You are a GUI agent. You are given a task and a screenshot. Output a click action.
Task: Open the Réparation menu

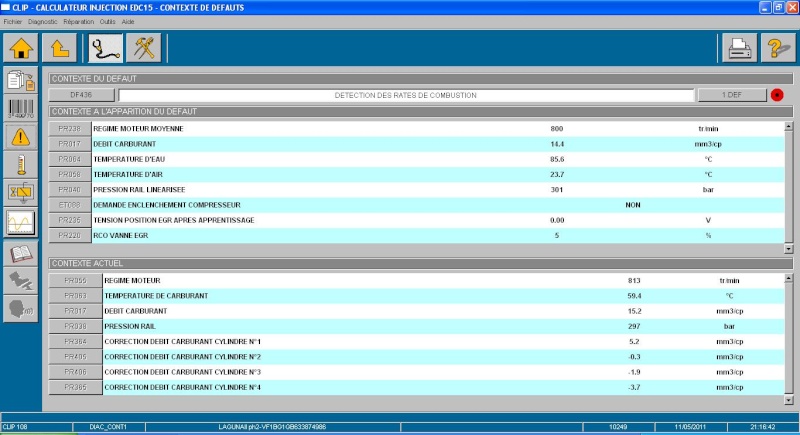coord(79,22)
